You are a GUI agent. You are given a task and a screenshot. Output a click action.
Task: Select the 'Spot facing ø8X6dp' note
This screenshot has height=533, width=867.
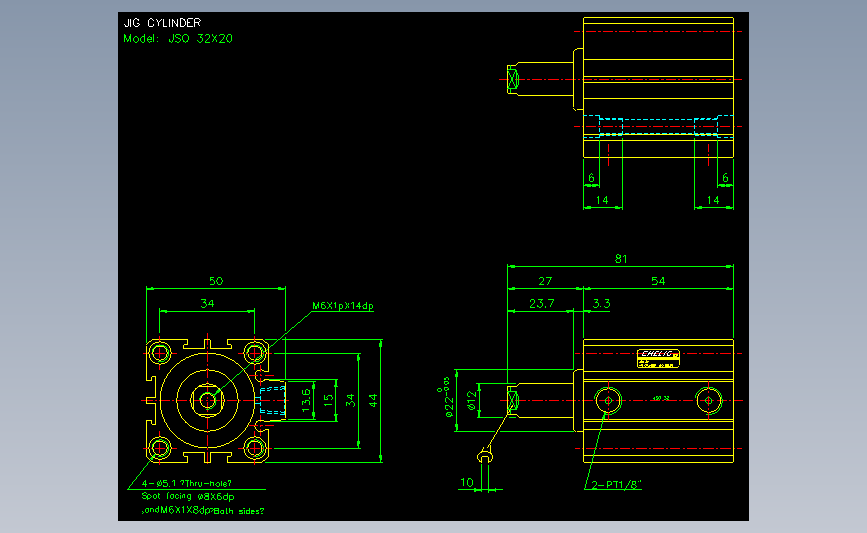[x=188, y=497]
